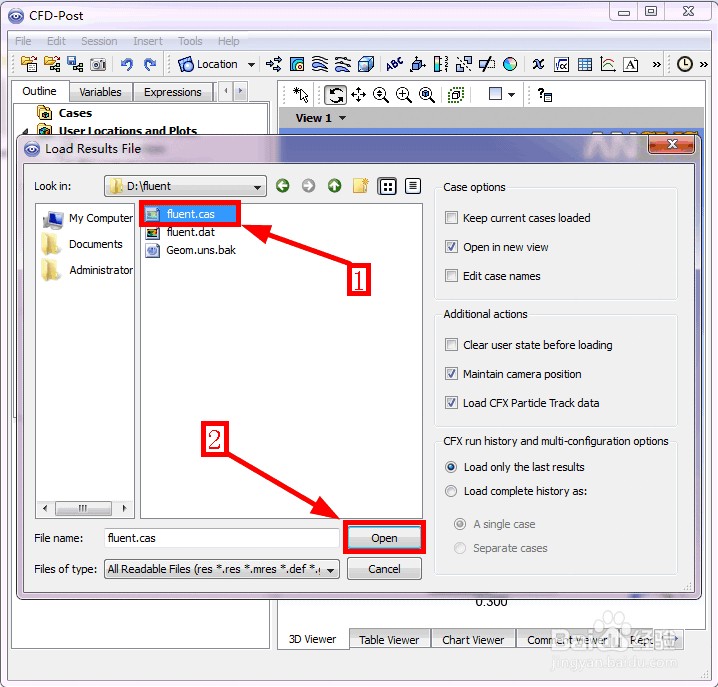Click the Parent Directory up arrow
This screenshot has width=718, height=687.
(334, 185)
